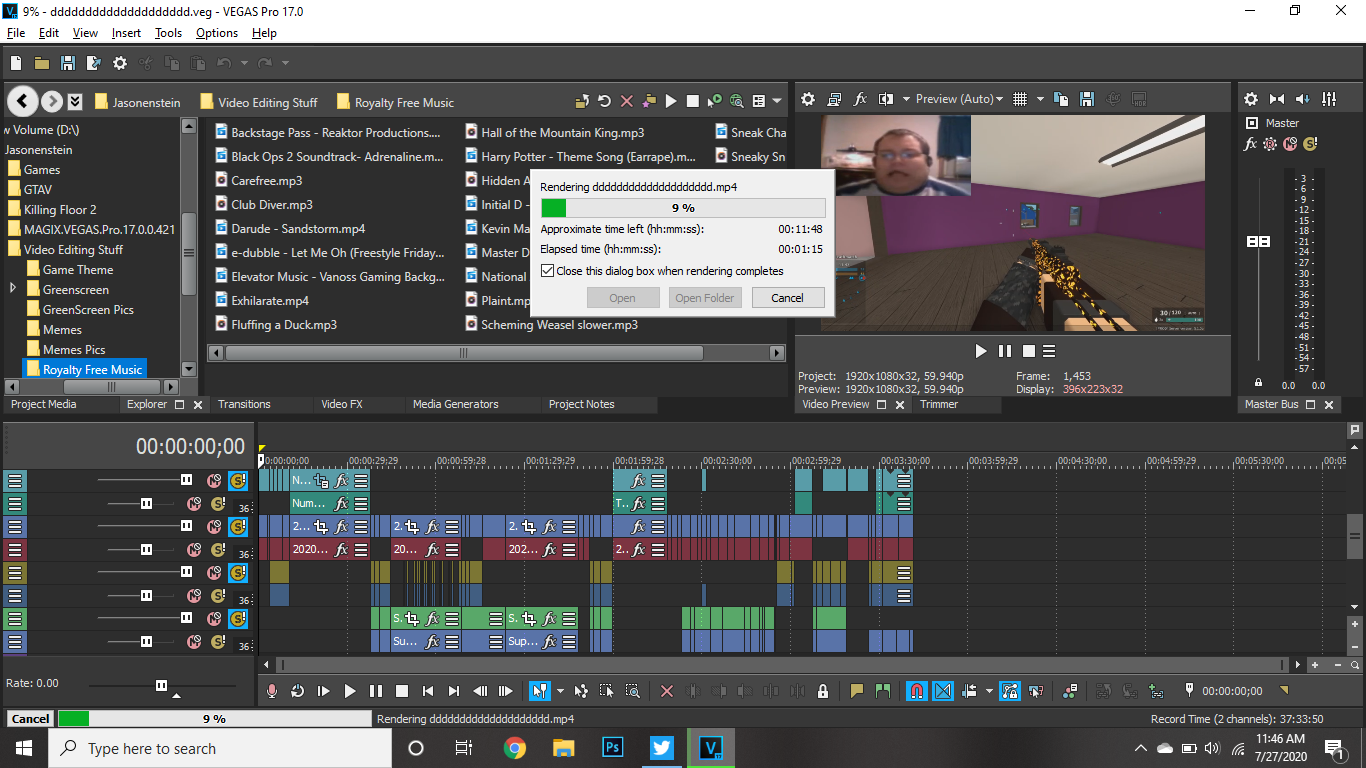1366x768 pixels.
Task: Click the Split Screen View icon
Action: coord(885,99)
